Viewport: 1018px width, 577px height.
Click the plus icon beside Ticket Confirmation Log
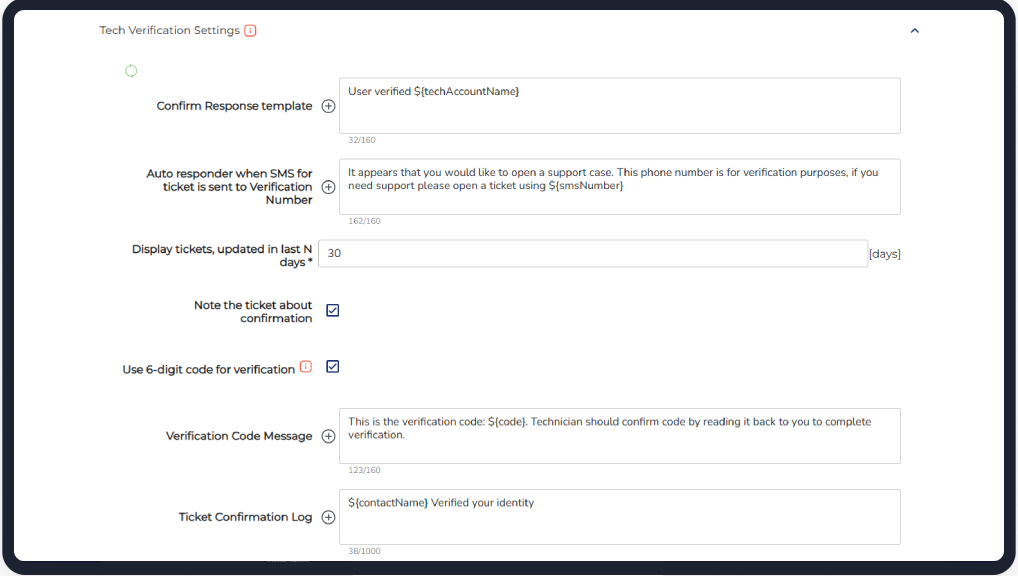[328, 517]
